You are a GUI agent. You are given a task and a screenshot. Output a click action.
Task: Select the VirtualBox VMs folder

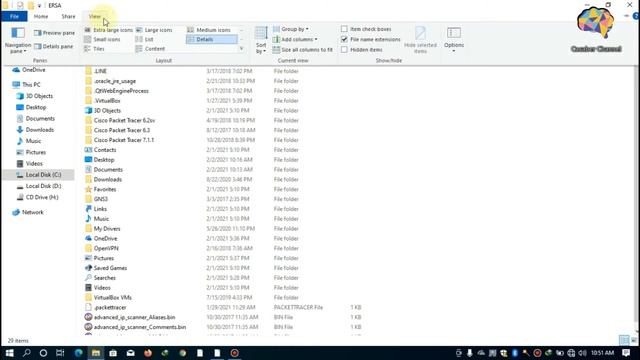click(108, 298)
